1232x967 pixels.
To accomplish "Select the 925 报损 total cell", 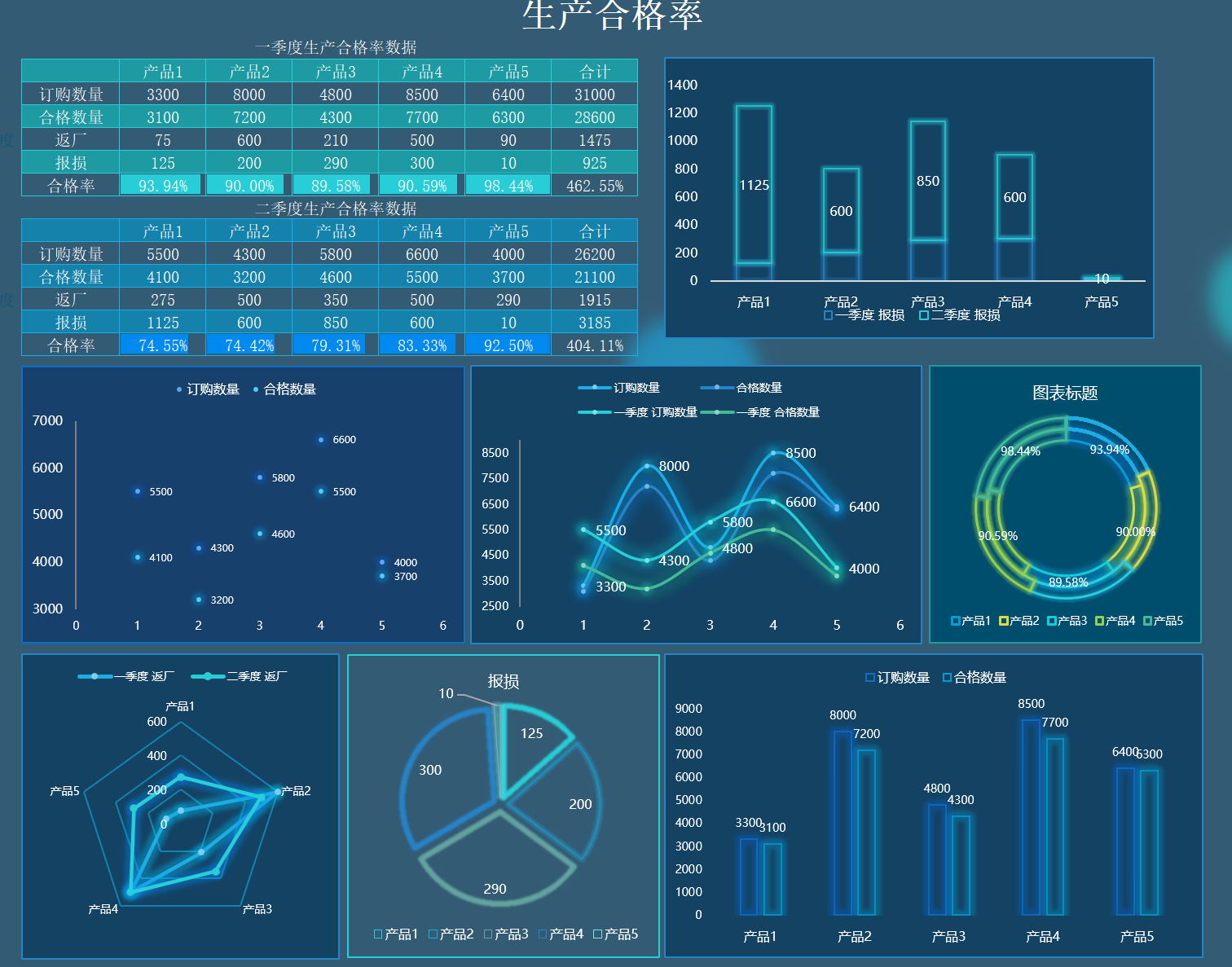I will pyautogui.click(x=595, y=163).
